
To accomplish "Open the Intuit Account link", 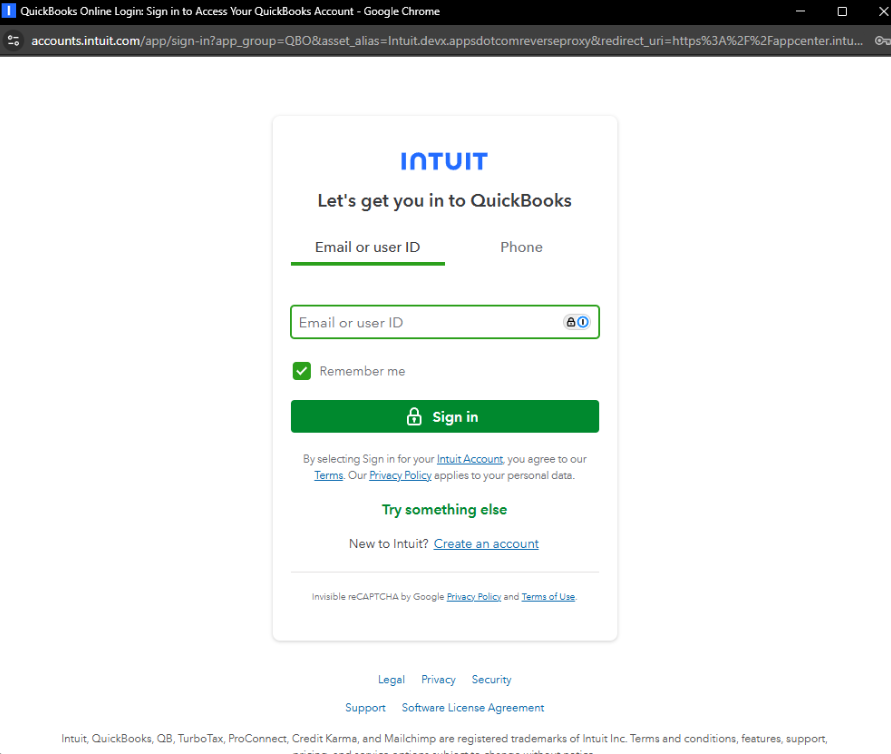I will [470, 459].
